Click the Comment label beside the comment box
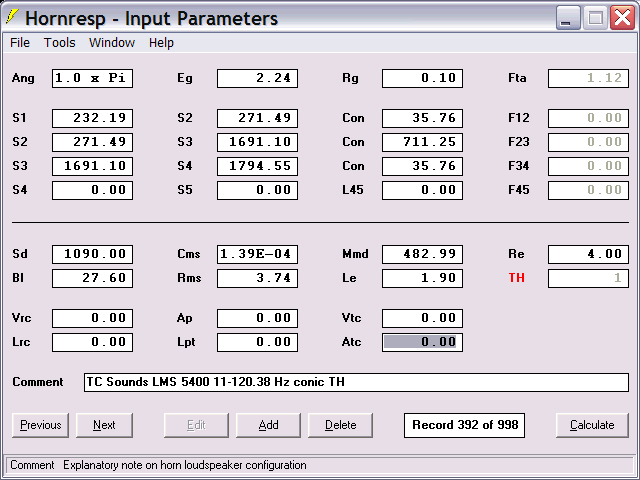Viewport: 640px width, 480px height. click(x=38, y=382)
